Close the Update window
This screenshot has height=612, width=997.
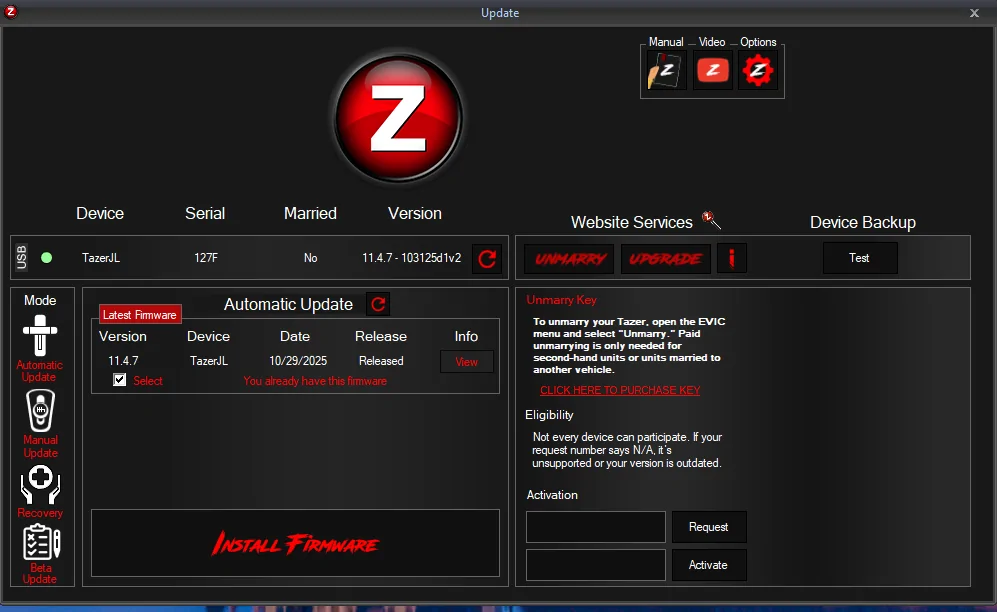coord(974,13)
